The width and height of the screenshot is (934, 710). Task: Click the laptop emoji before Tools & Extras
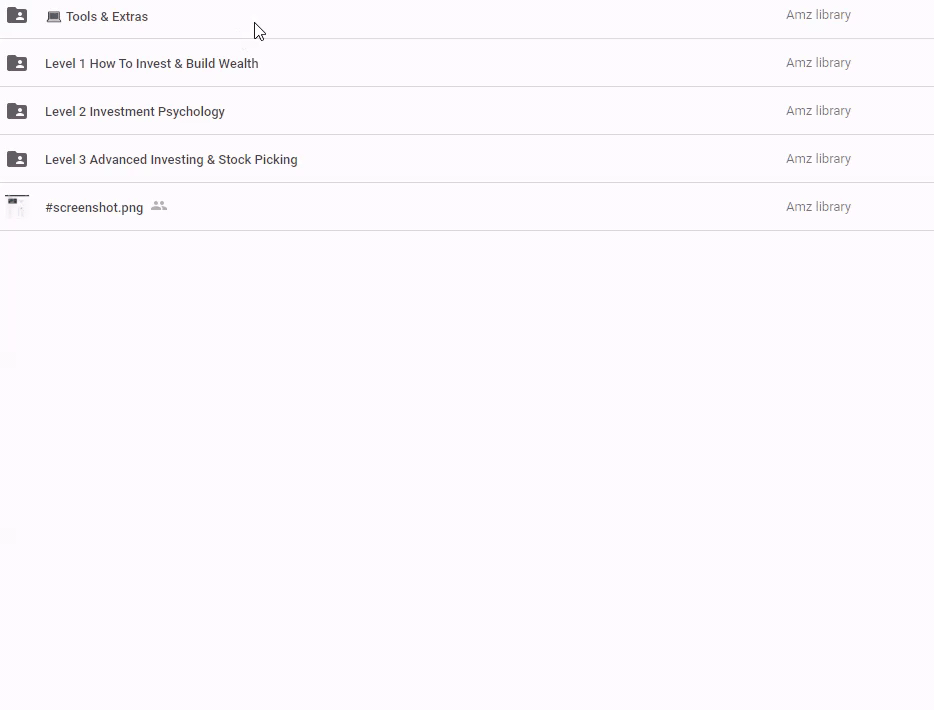point(54,17)
